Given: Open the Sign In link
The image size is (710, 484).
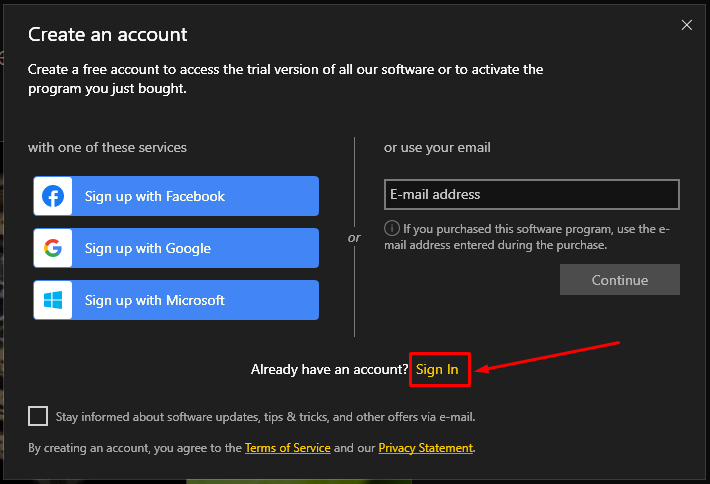Looking at the screenshot, I should tap(437, 370).
